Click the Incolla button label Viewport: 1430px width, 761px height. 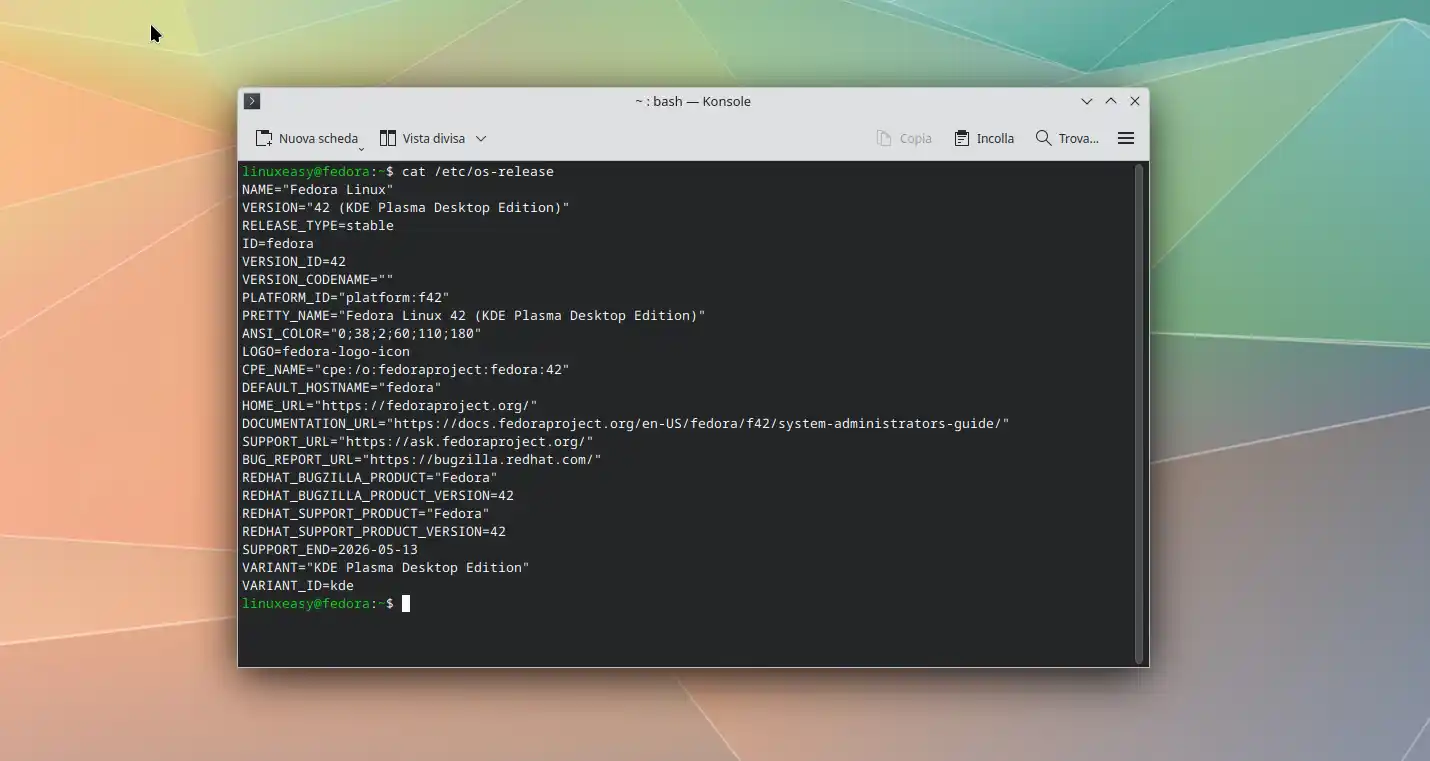(x=994, y=138)
